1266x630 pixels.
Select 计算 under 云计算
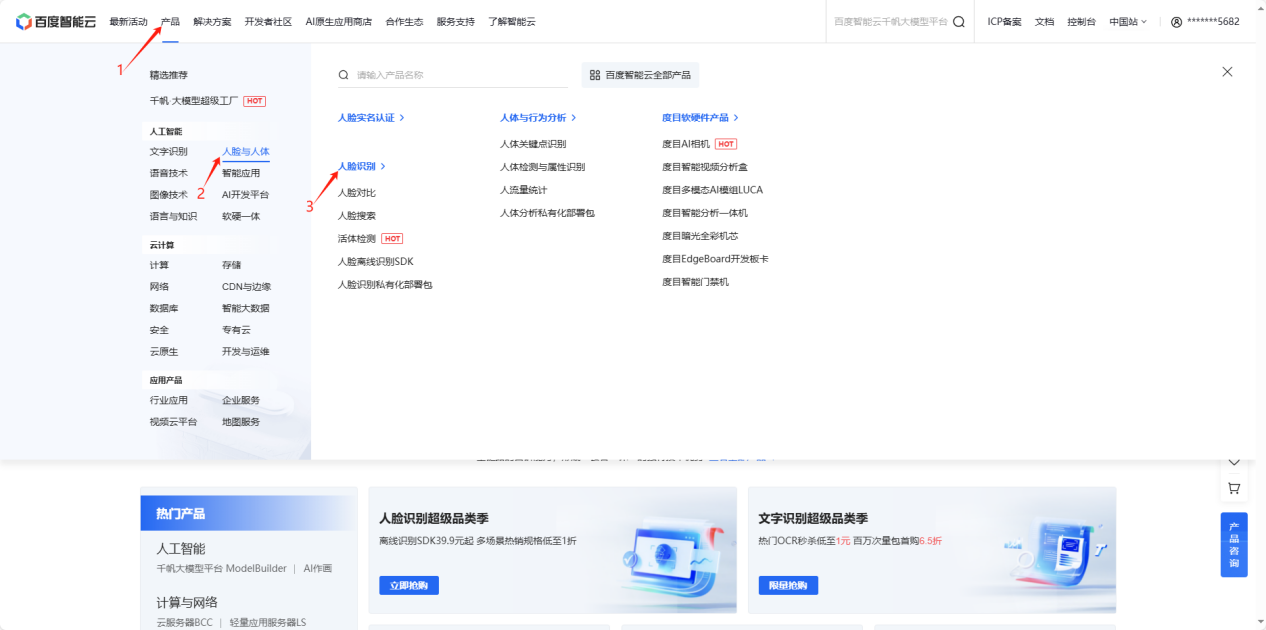click(x=159, y=265)
